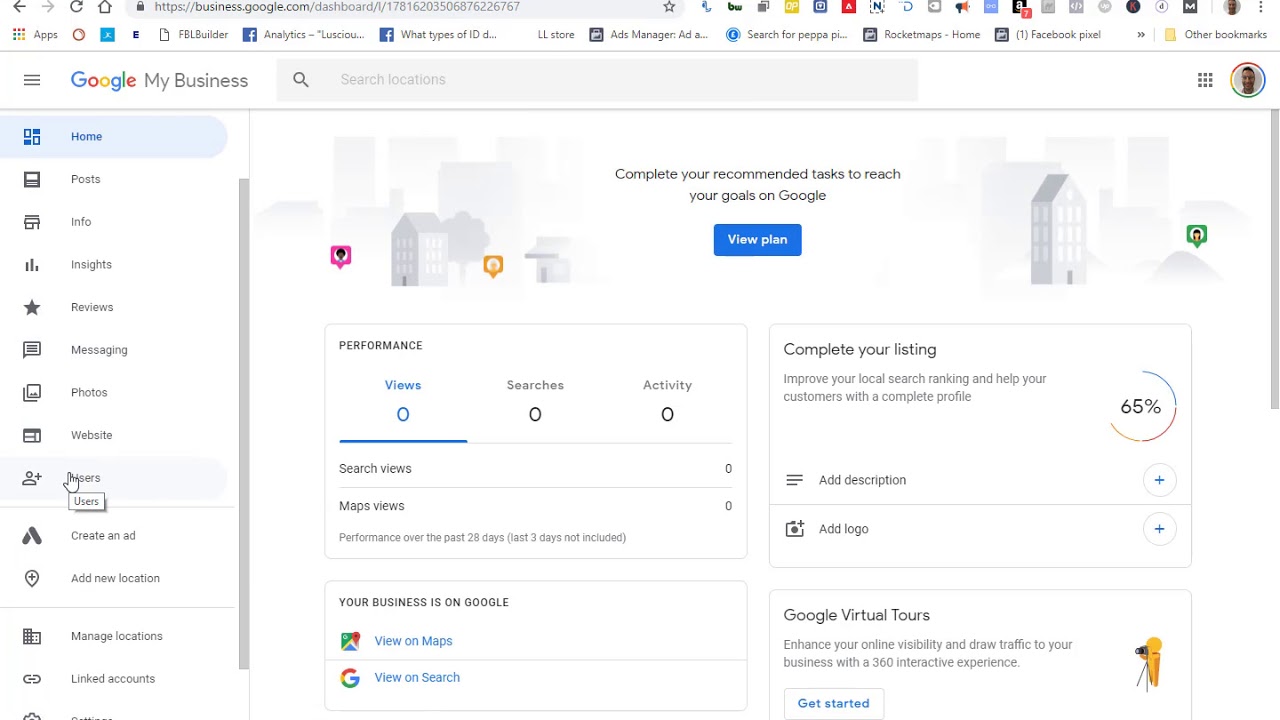This screenshot has width=1280, height=720.
Task: Click the Website icon in sidebar
Action: click(x=32, y=435)
